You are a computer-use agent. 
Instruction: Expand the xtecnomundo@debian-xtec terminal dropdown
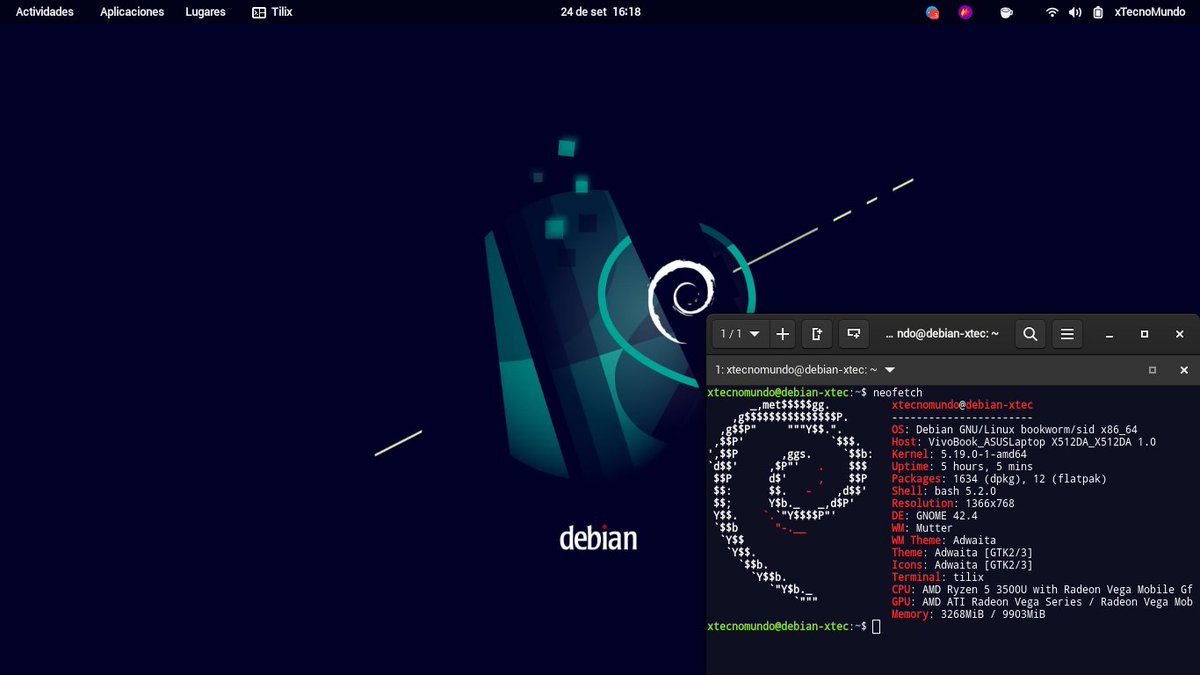coord(890,369)
